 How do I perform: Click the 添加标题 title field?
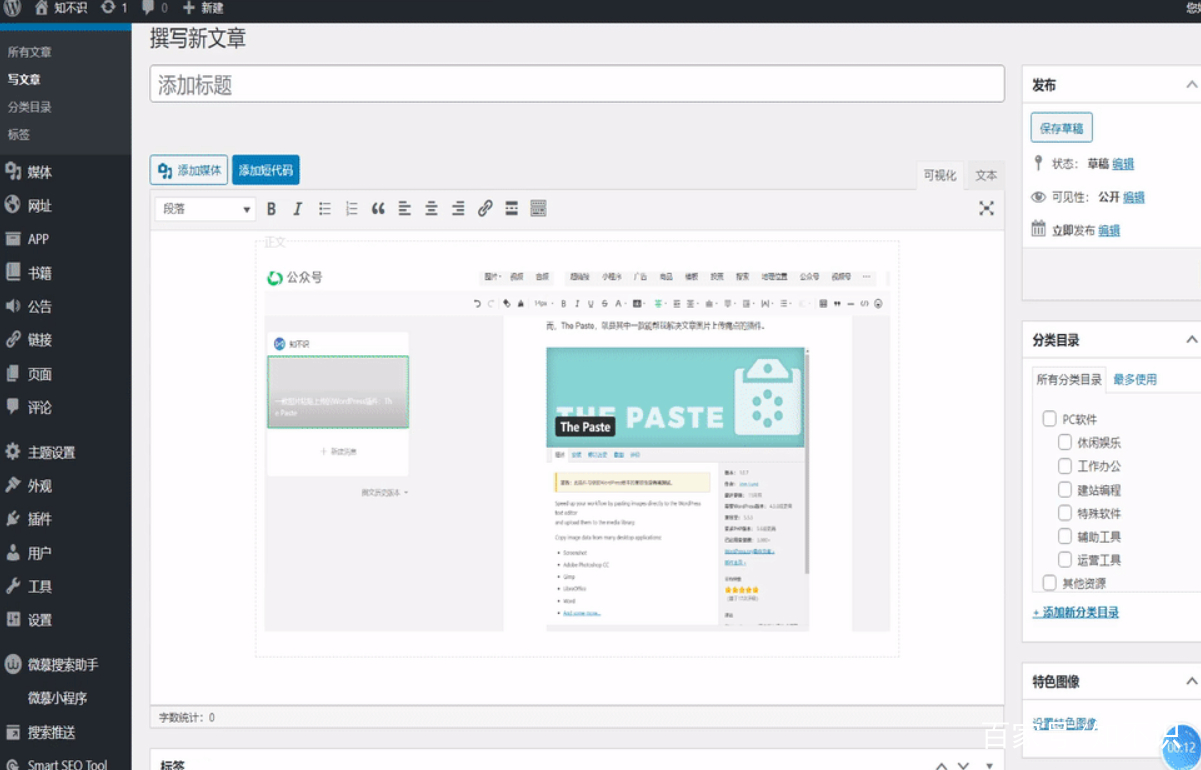point(577,84)
